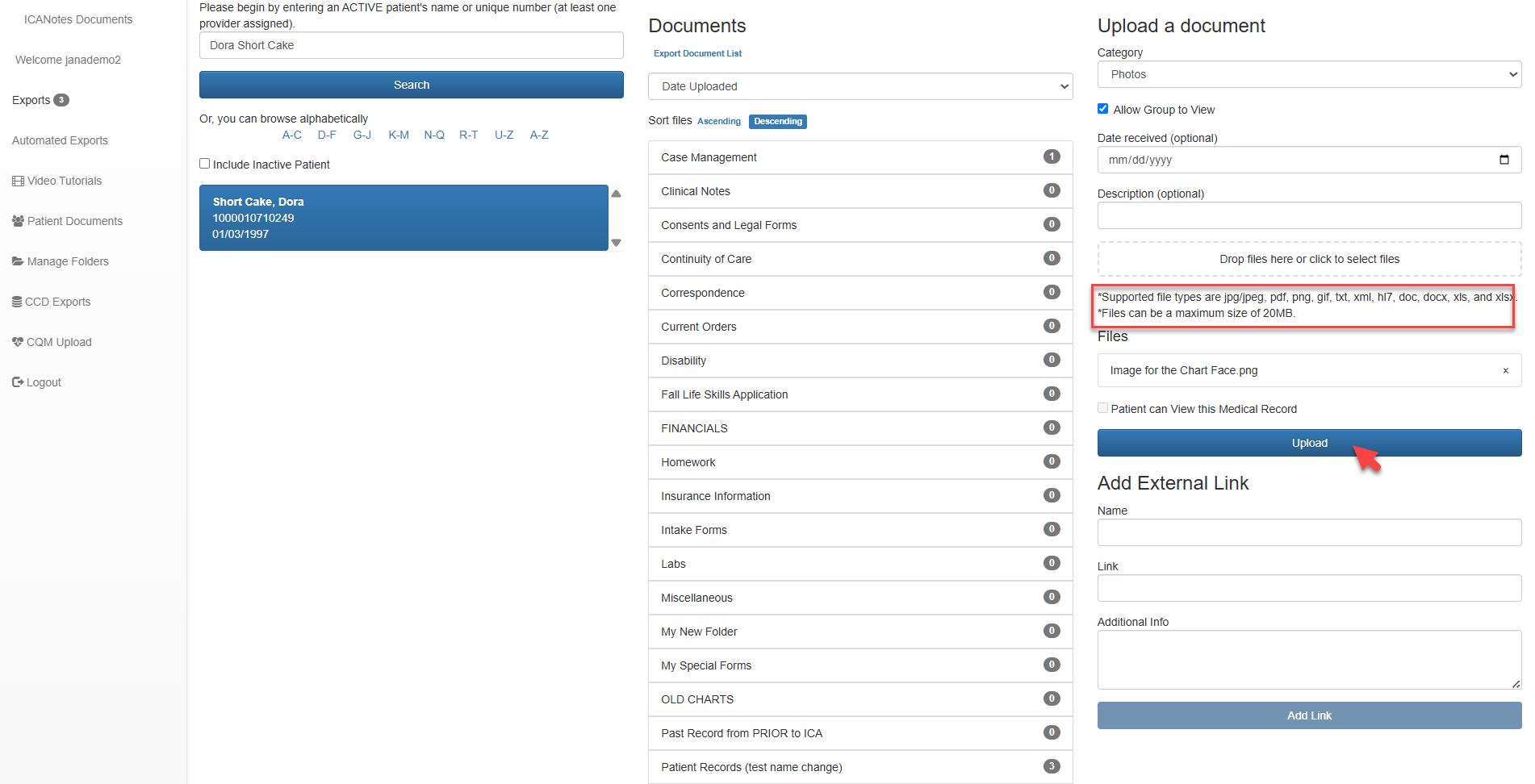
Task: Open the Date Uploaded sort dropdown
Action: point(860,86)
